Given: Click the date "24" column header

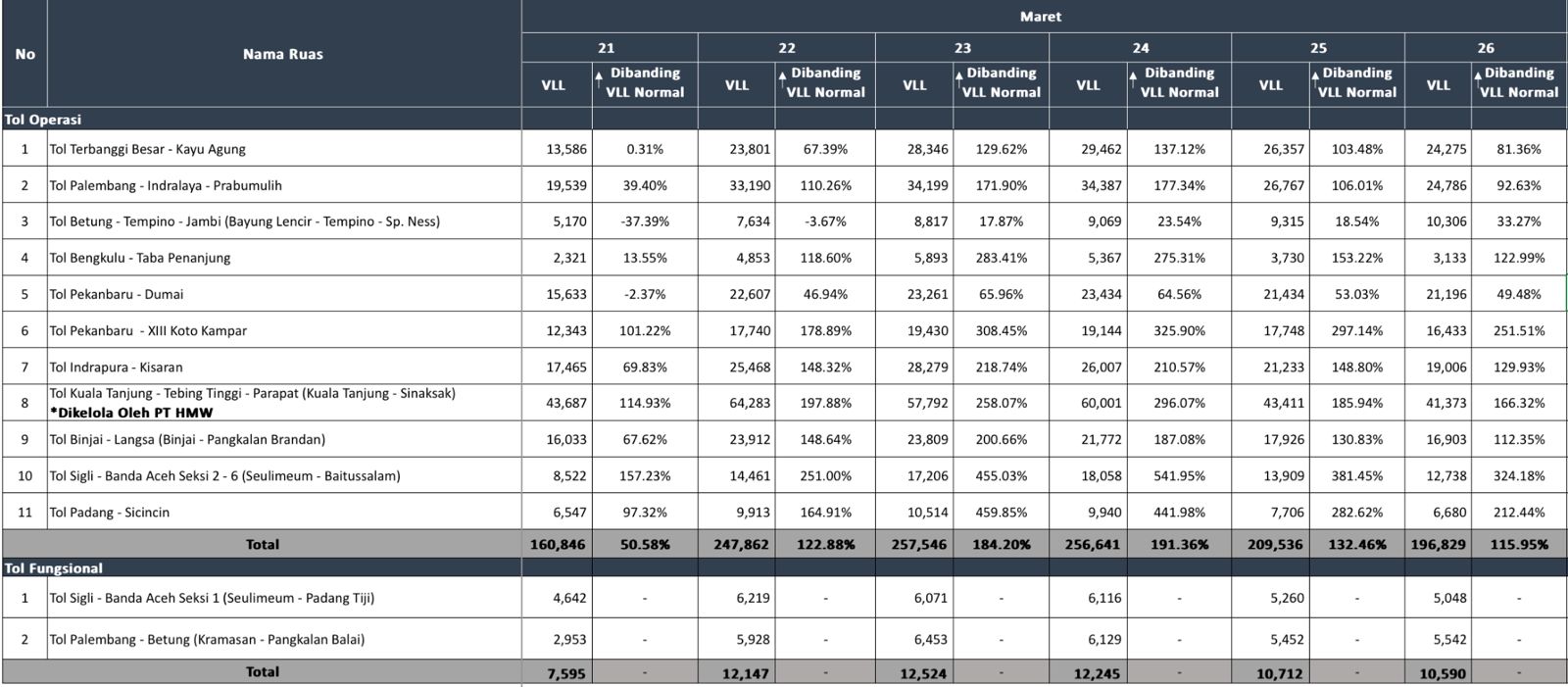Looking at the screenshot, I should point(1140,47).
